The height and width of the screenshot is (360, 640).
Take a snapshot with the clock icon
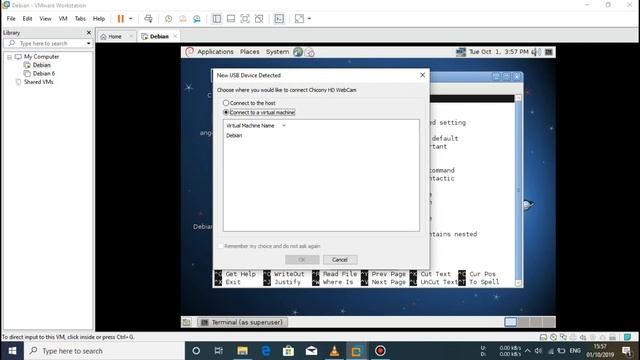168,19
